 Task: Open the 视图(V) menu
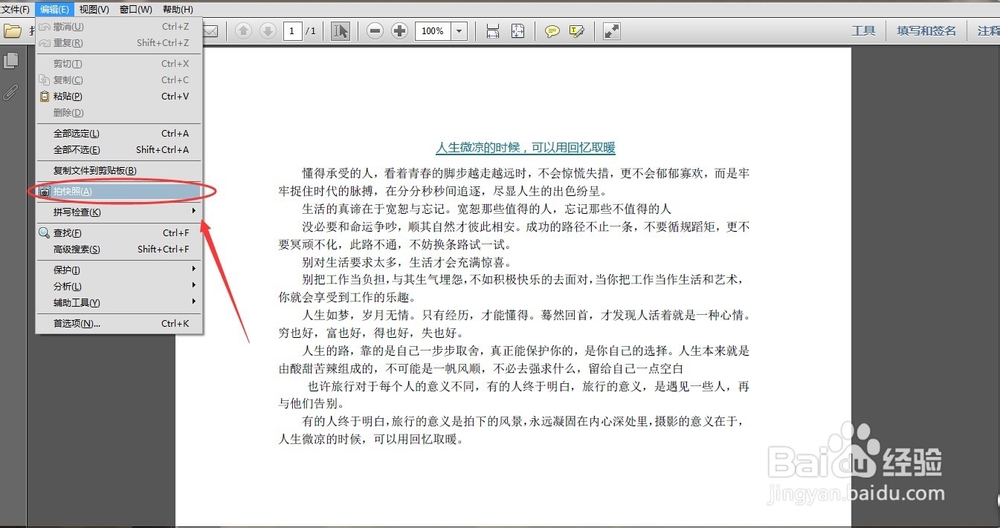(x=94, y=10)
